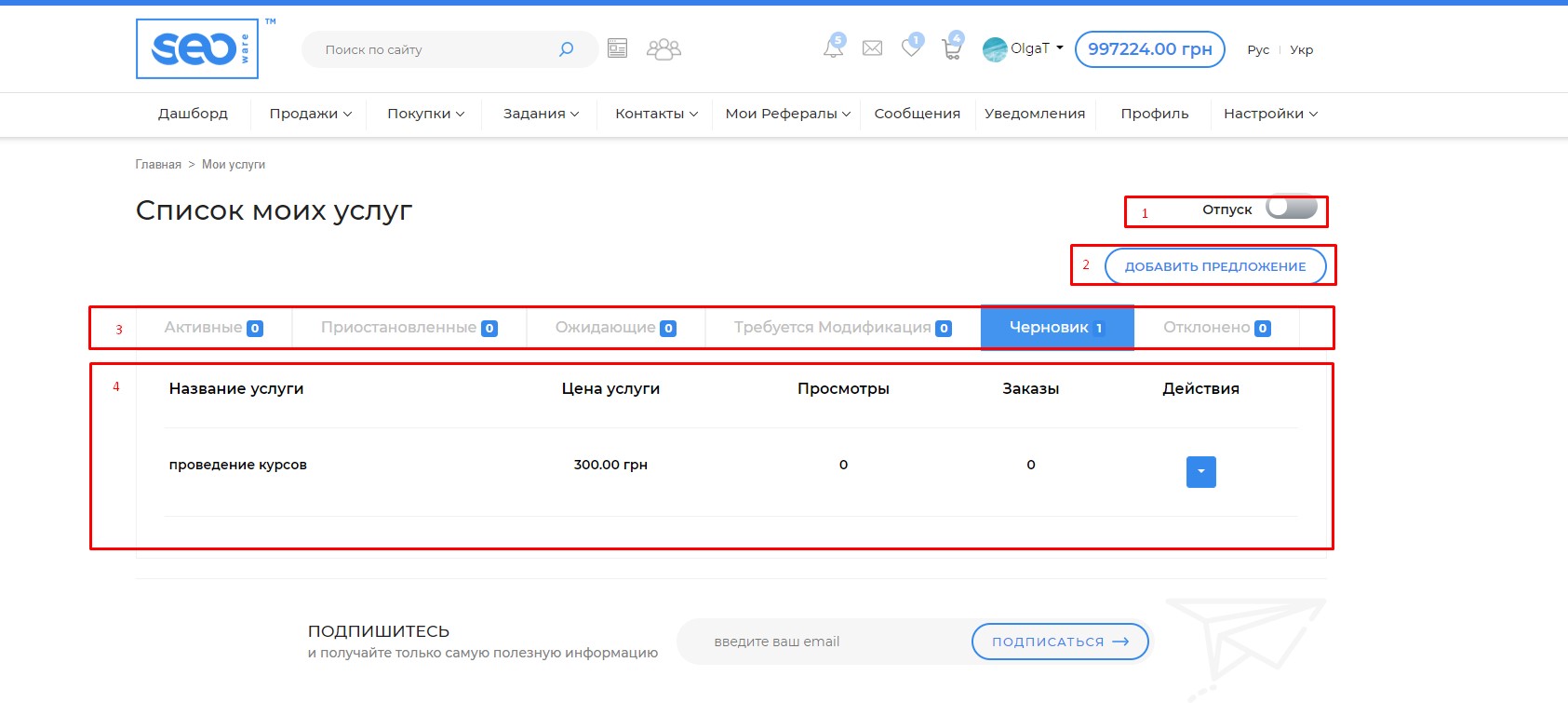Open the heart favorites icon
Viewport: 1568px width, 703px height.
point(911,47)
